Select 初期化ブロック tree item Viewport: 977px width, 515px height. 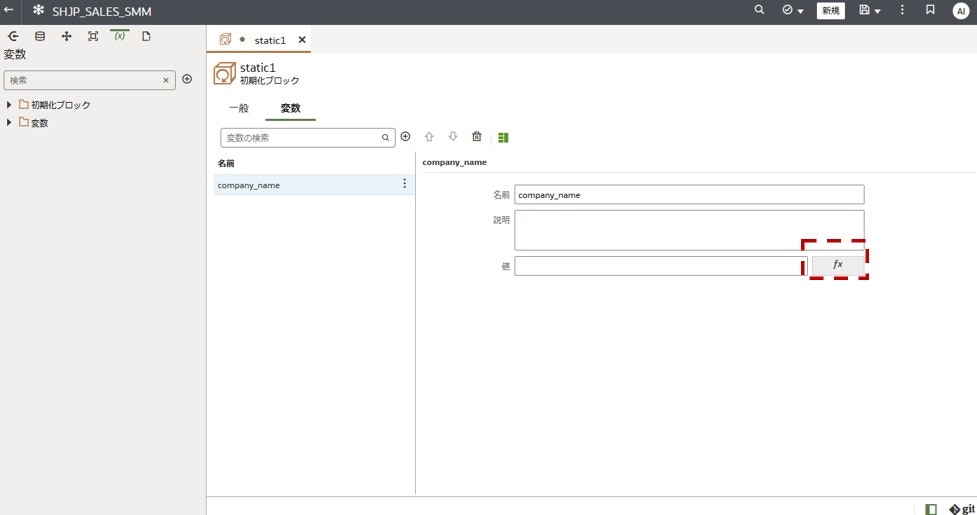(60, 105)
